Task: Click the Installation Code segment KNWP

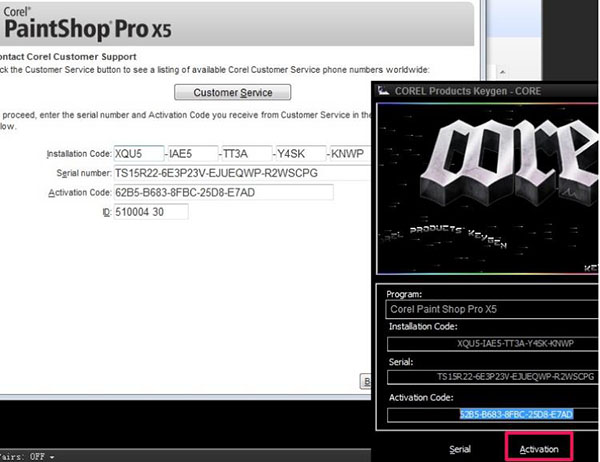Action: [350, 153]
